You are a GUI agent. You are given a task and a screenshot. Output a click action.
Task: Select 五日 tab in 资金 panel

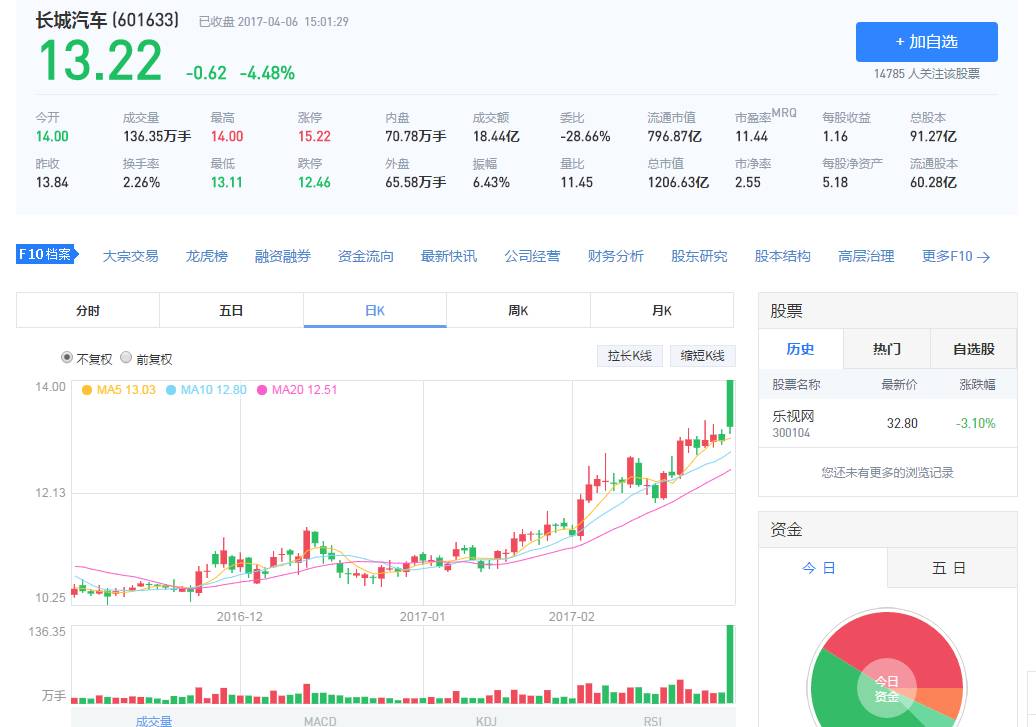click(949, 568)
